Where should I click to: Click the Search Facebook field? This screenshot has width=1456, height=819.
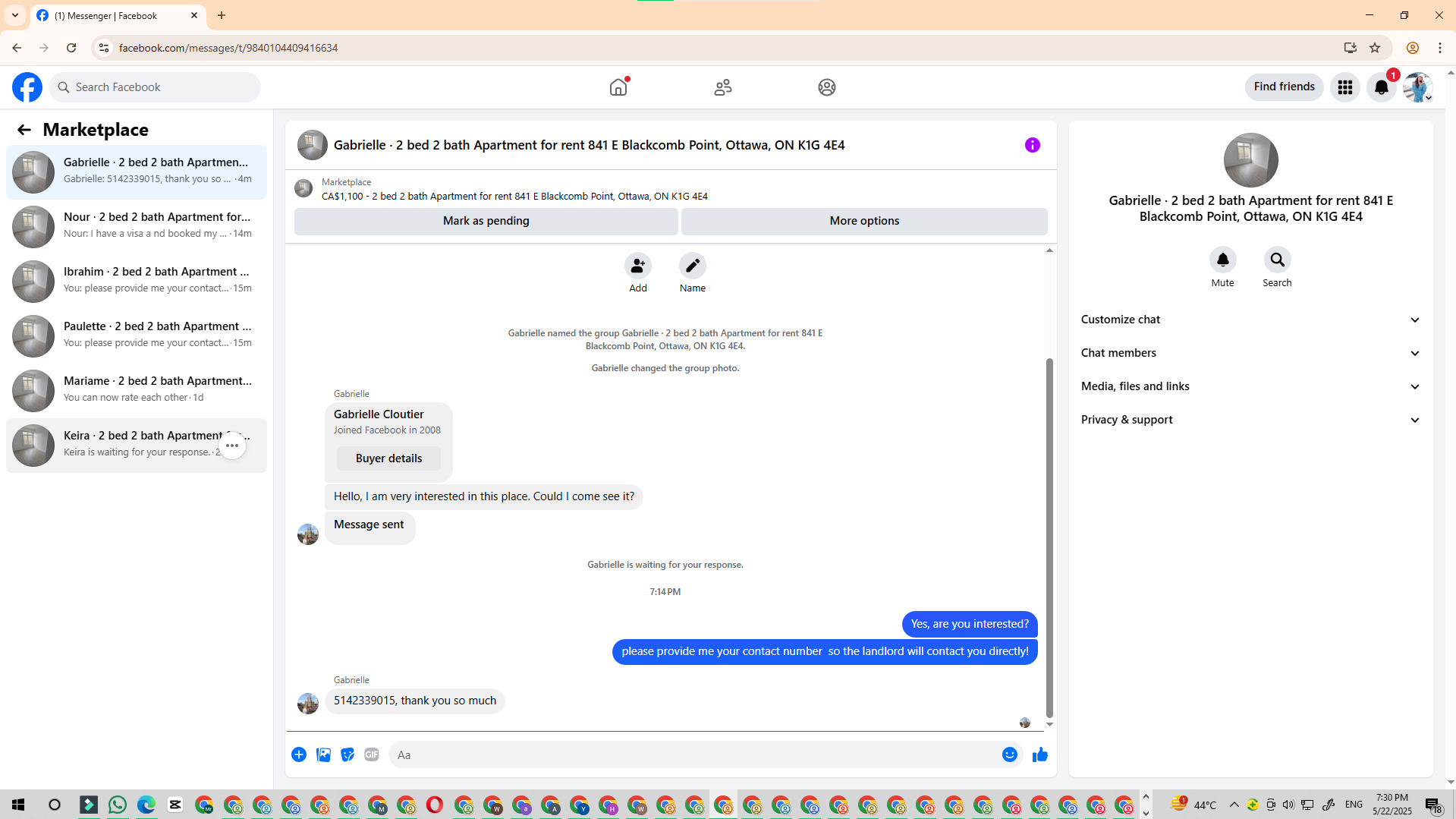pos(155,87)
